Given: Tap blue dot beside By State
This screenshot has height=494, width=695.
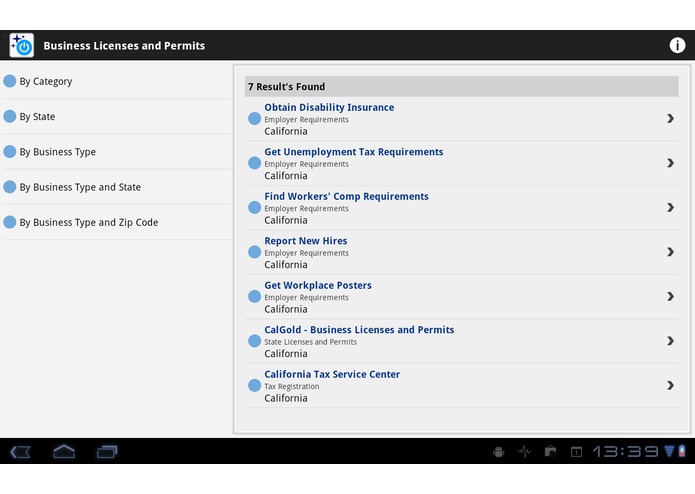Looking at the screenshot, I should (x=10, y=117).
